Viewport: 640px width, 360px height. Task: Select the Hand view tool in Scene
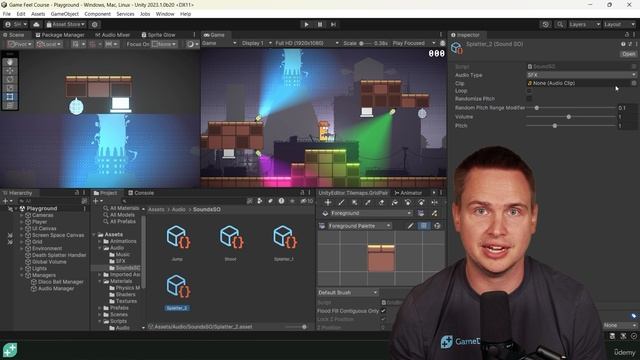click(10, 62)
